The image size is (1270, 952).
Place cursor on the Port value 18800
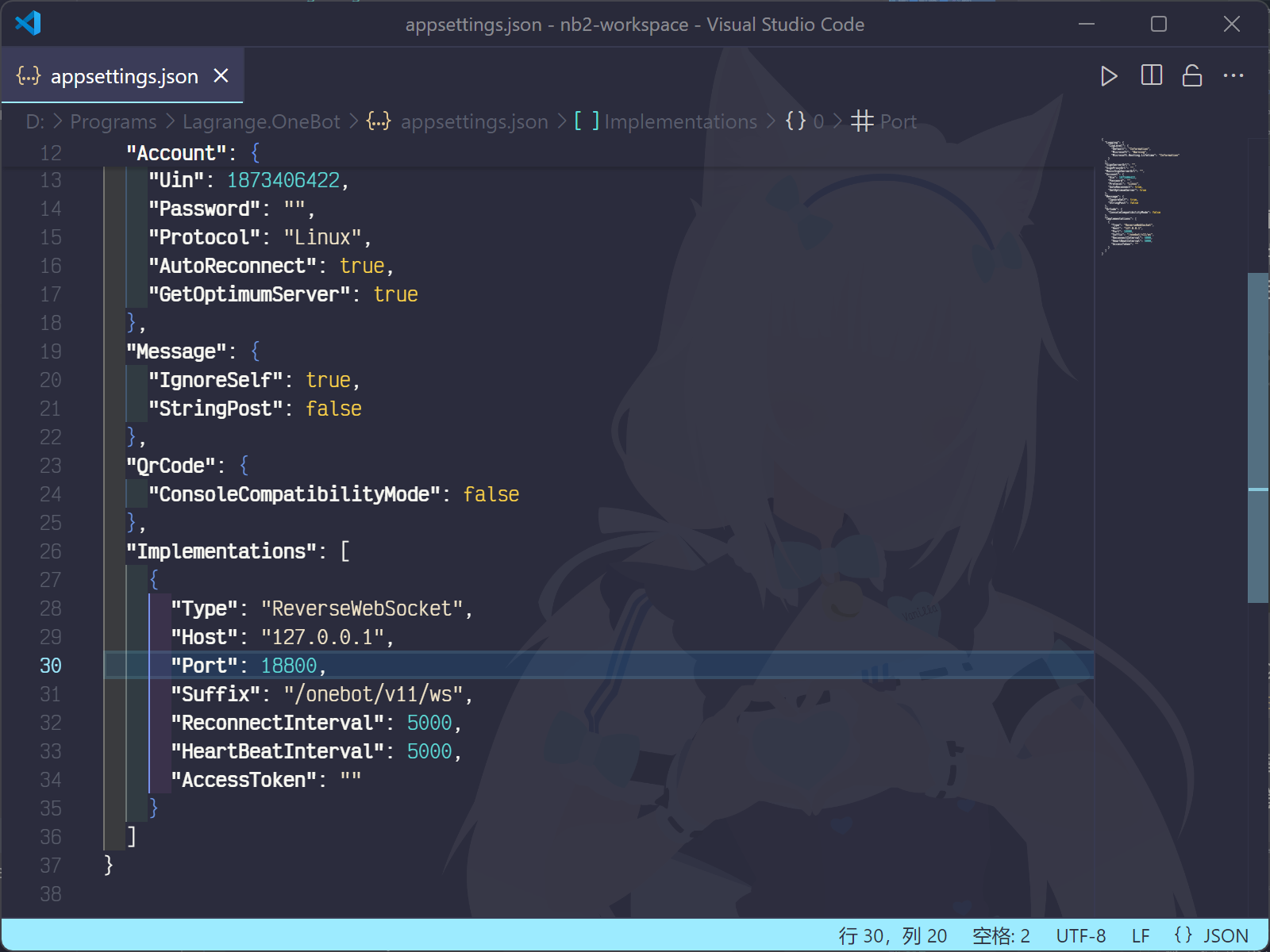pos(289,666)
